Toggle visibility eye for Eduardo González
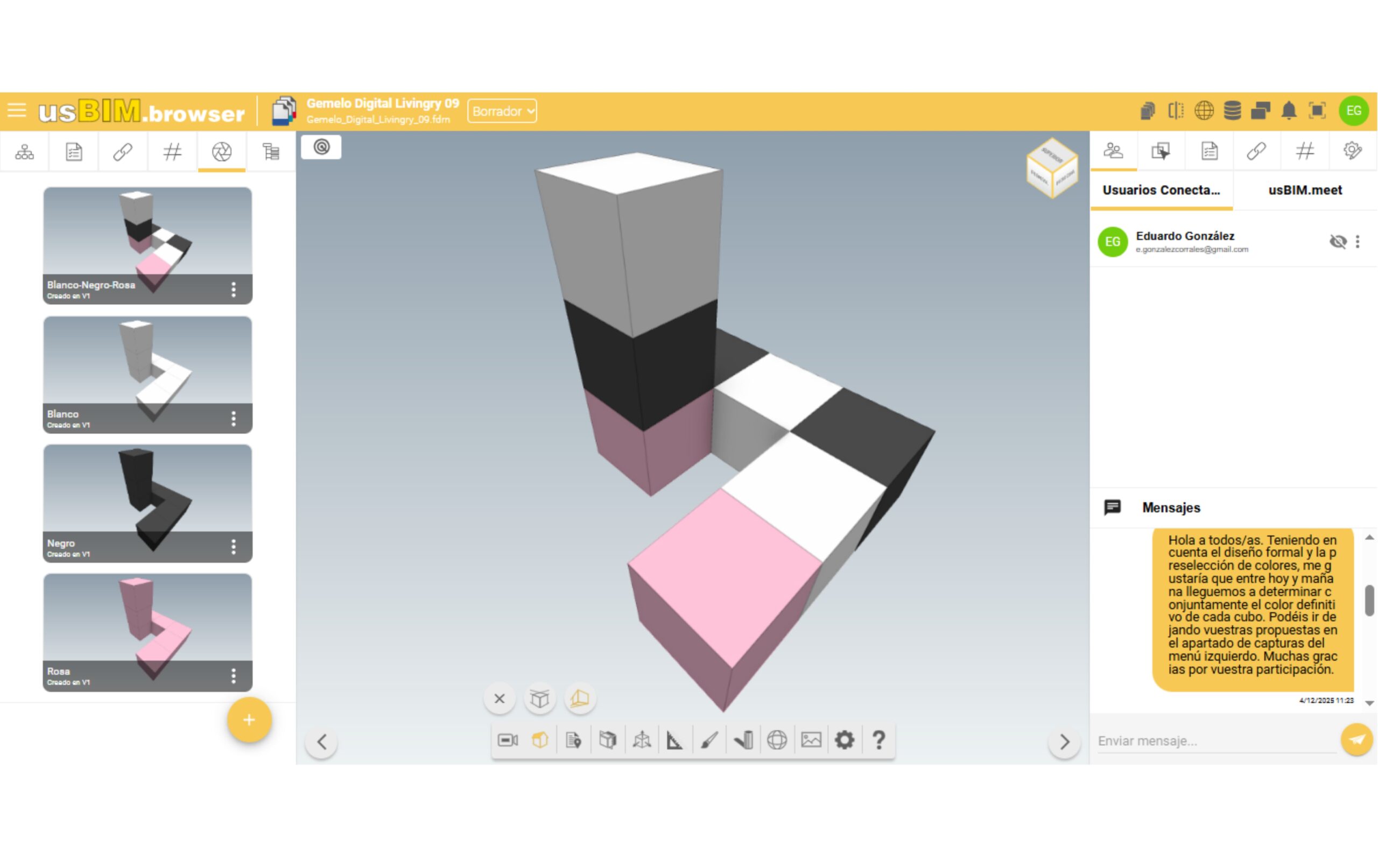This screenshot has height=868, width=1378. [1338, 242]
